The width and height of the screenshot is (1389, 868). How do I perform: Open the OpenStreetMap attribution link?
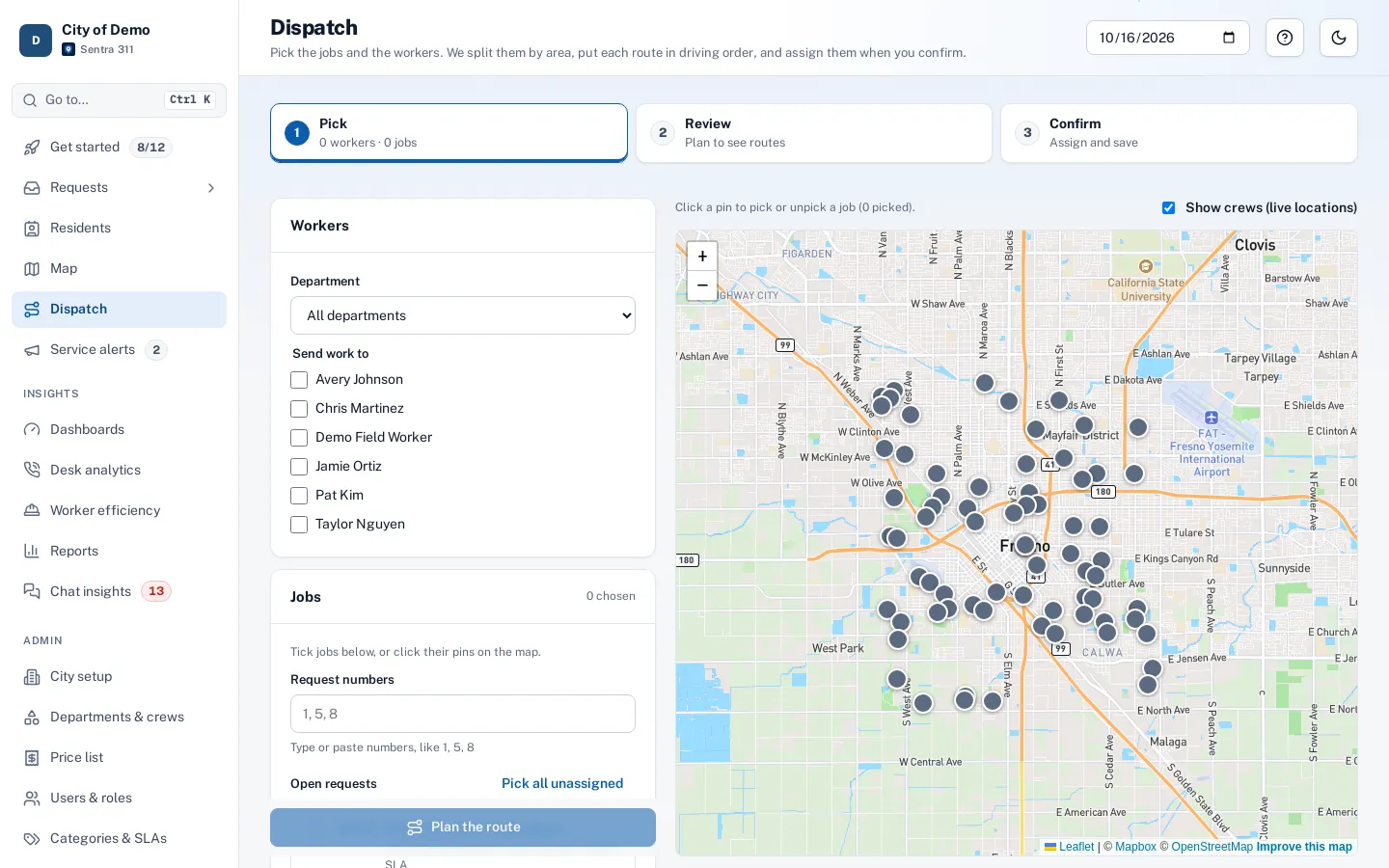[1212, 847]
